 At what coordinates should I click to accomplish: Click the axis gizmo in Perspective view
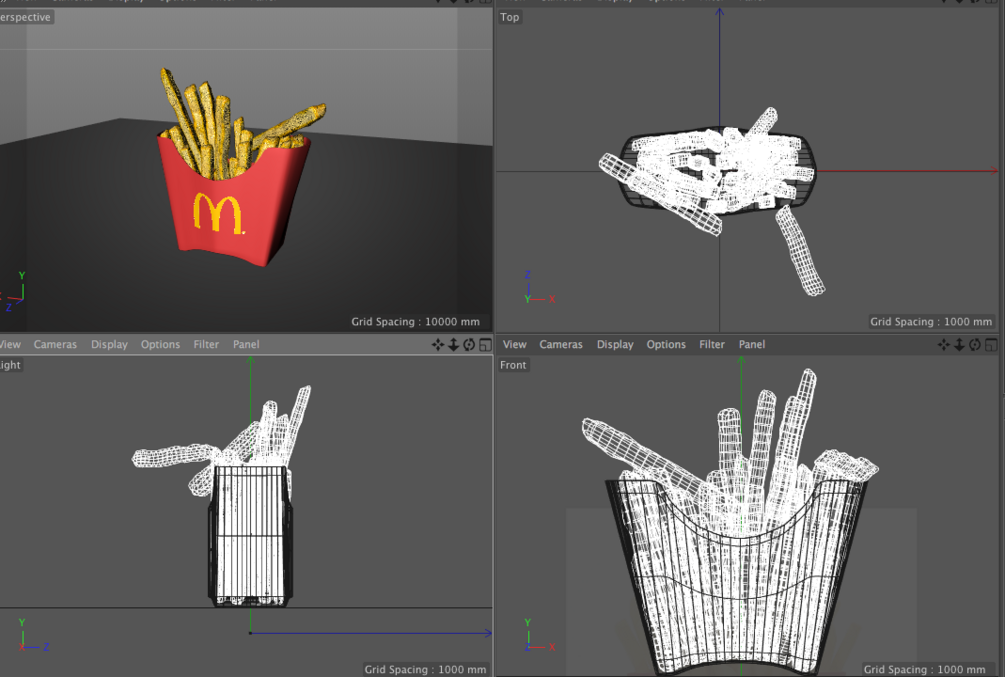tap(13, 292)
